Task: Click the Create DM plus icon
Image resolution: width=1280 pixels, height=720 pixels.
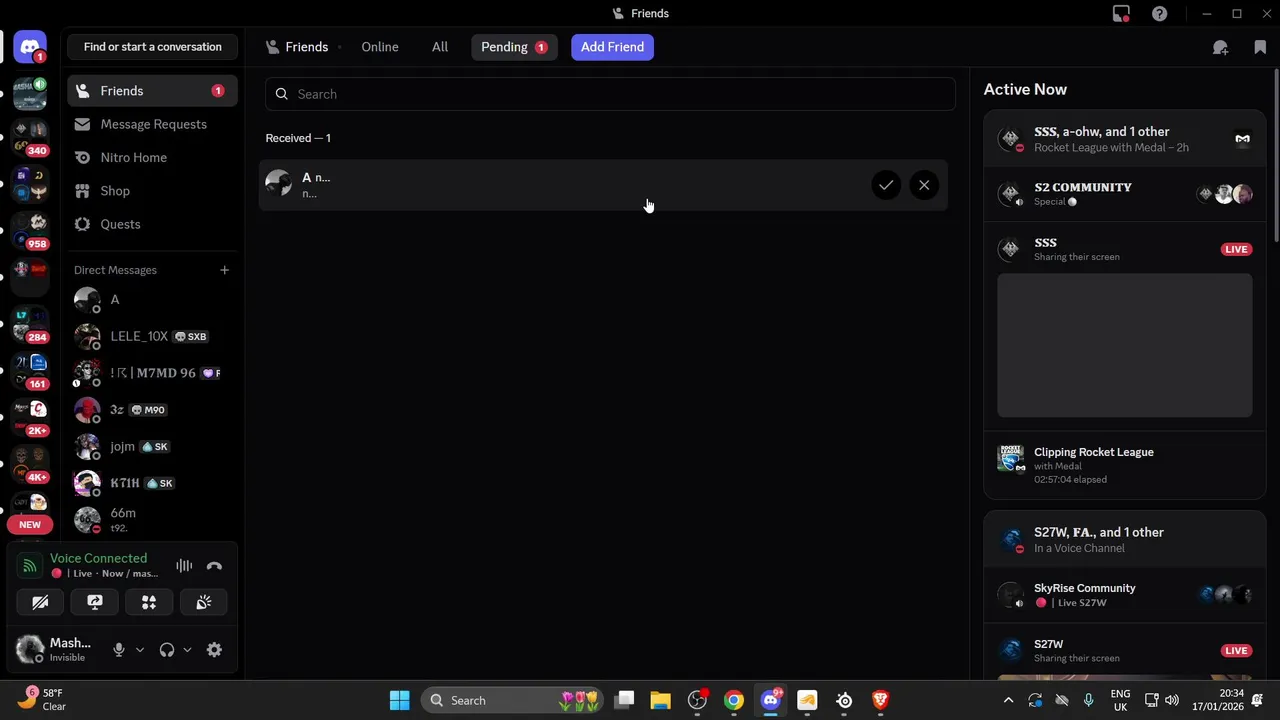Action: (224, 270)
